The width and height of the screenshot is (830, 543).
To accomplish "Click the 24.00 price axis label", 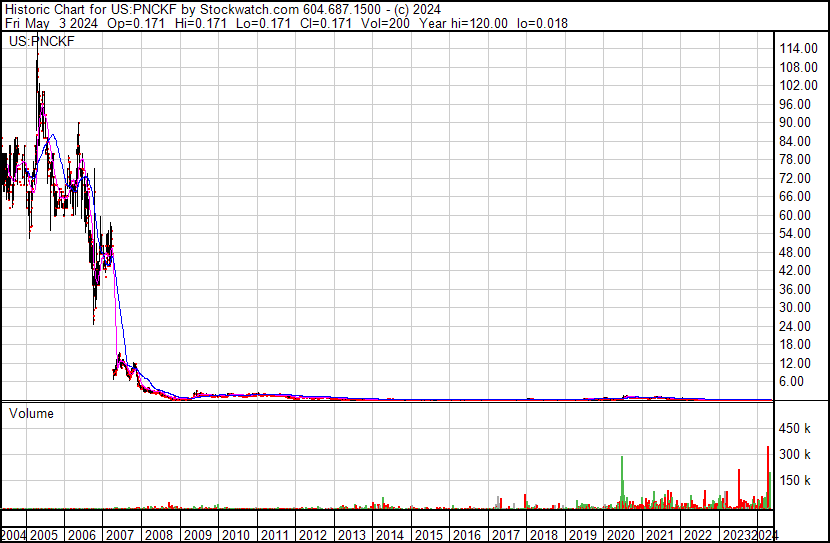I will (x=795, y=327).
